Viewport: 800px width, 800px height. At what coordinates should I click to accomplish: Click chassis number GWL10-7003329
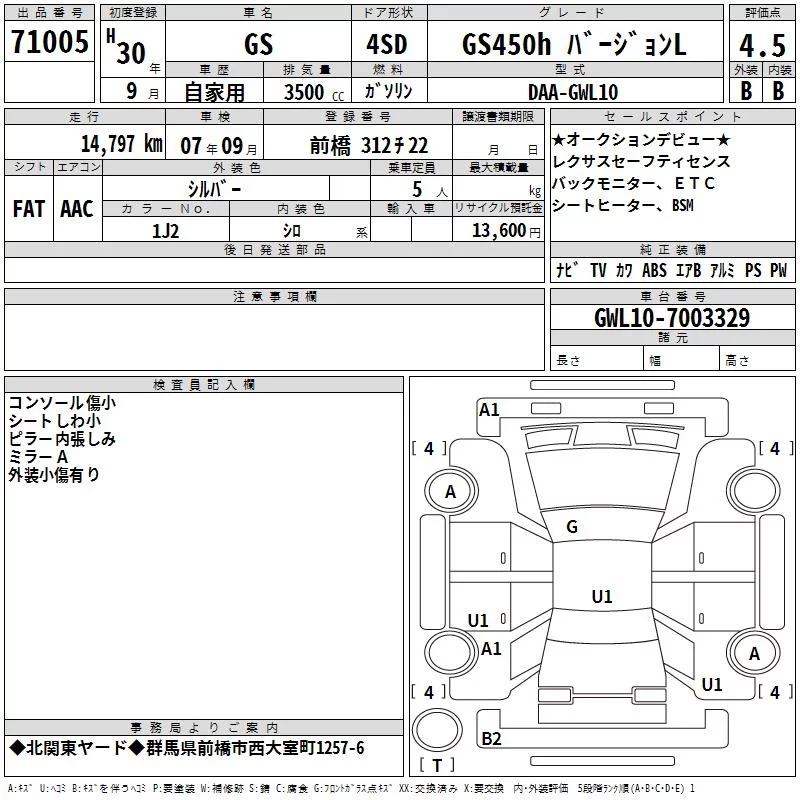pyautogui.click(x=672, y=317)
